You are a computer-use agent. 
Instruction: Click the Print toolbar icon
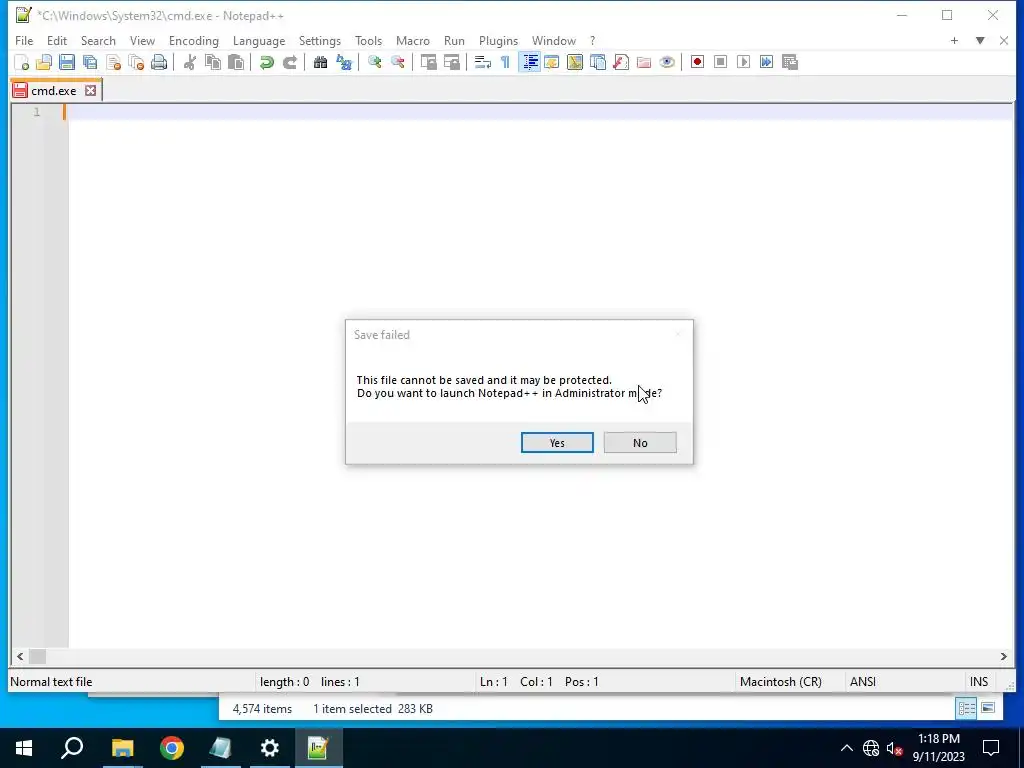(x=159, y=62)
